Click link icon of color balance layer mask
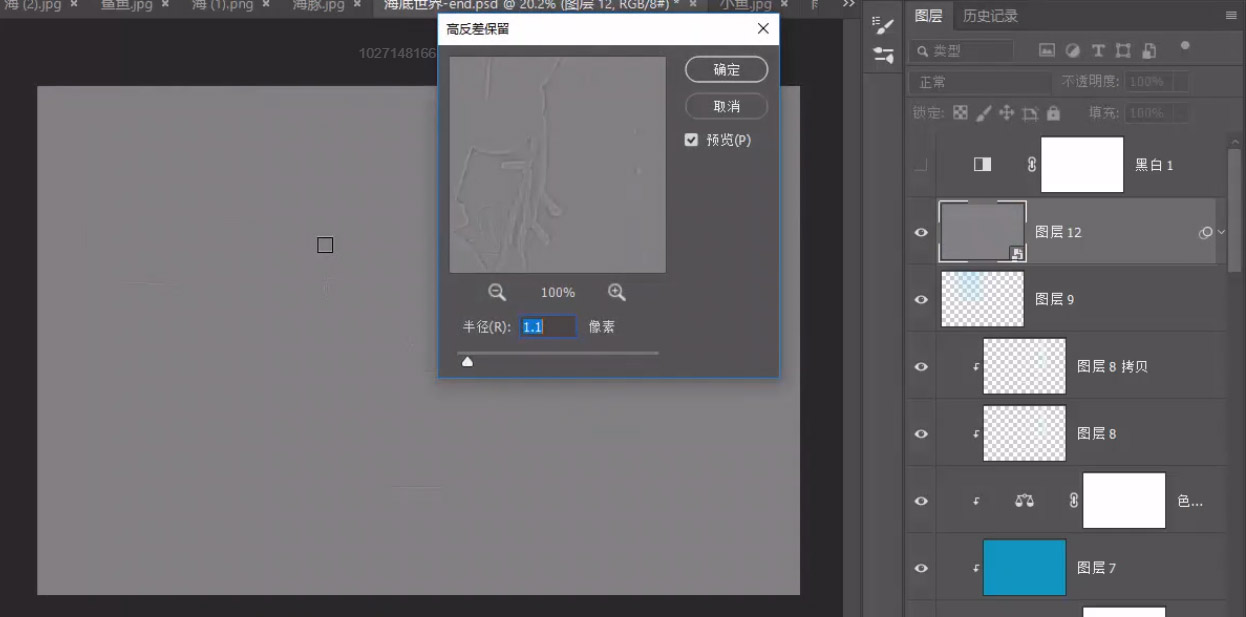1246x617 pixels. click(x=1074, y=500)
